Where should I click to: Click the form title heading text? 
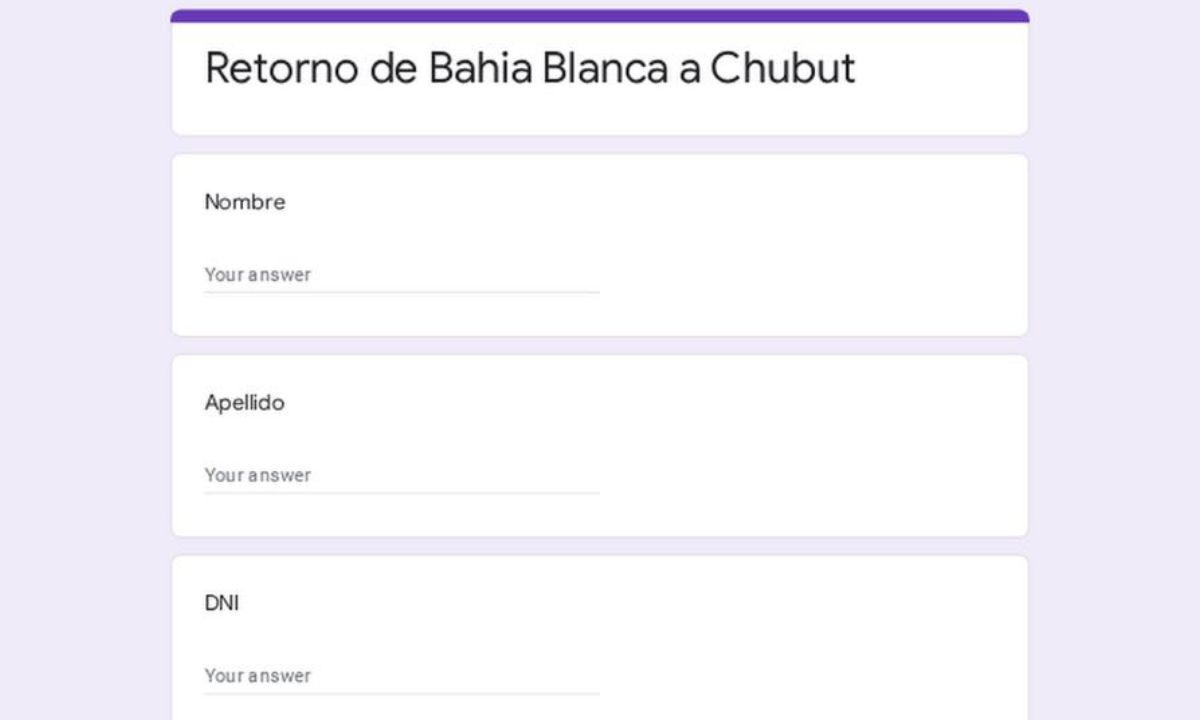pos(530,68)
